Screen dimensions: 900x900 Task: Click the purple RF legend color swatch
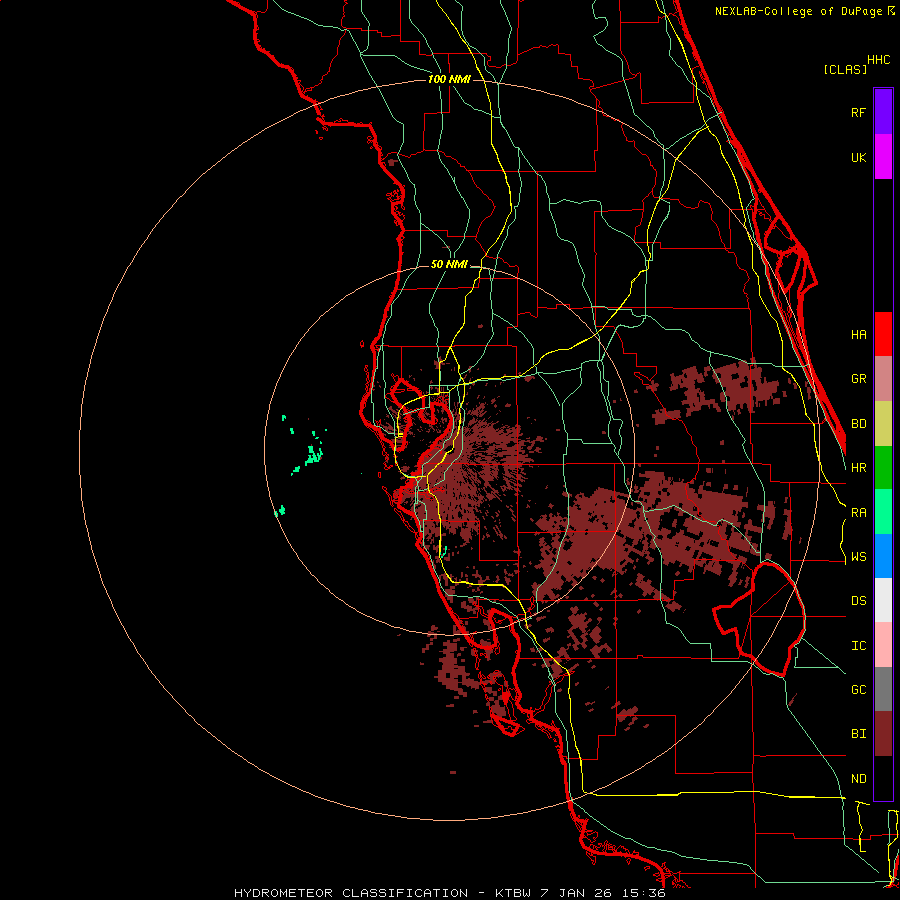883,112
